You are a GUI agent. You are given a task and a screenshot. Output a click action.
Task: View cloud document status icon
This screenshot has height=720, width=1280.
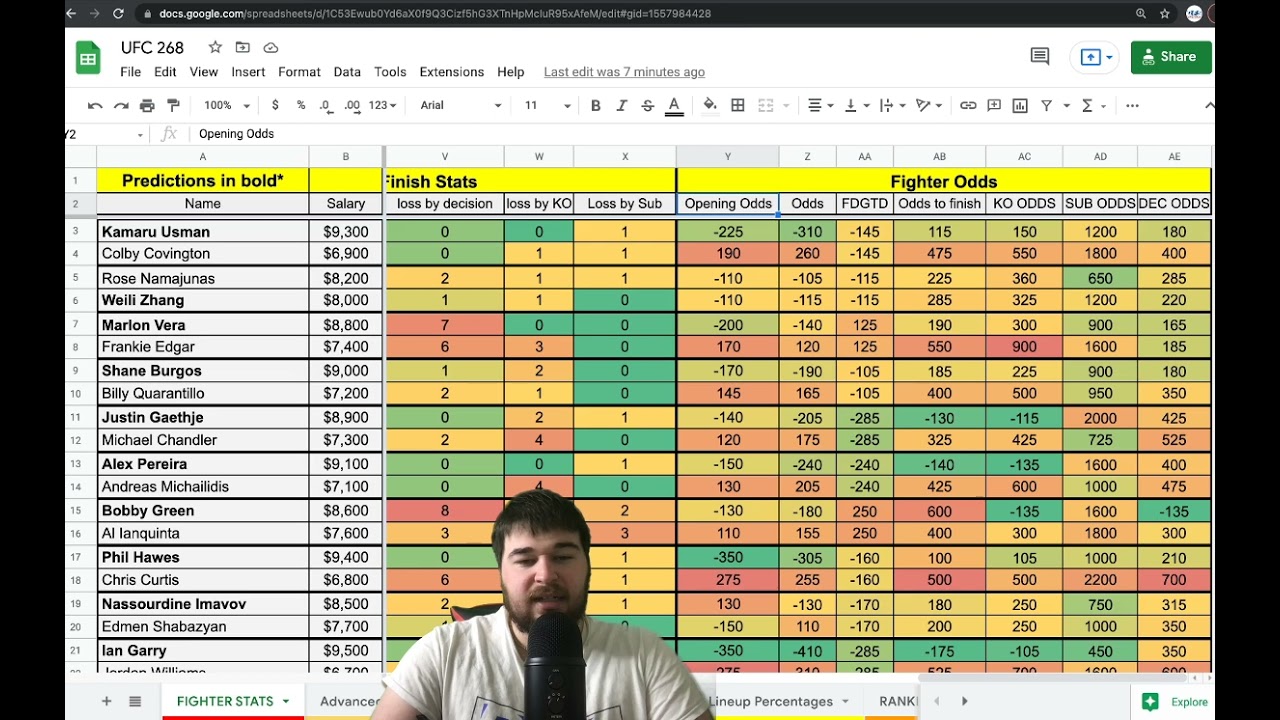[271, 47]
